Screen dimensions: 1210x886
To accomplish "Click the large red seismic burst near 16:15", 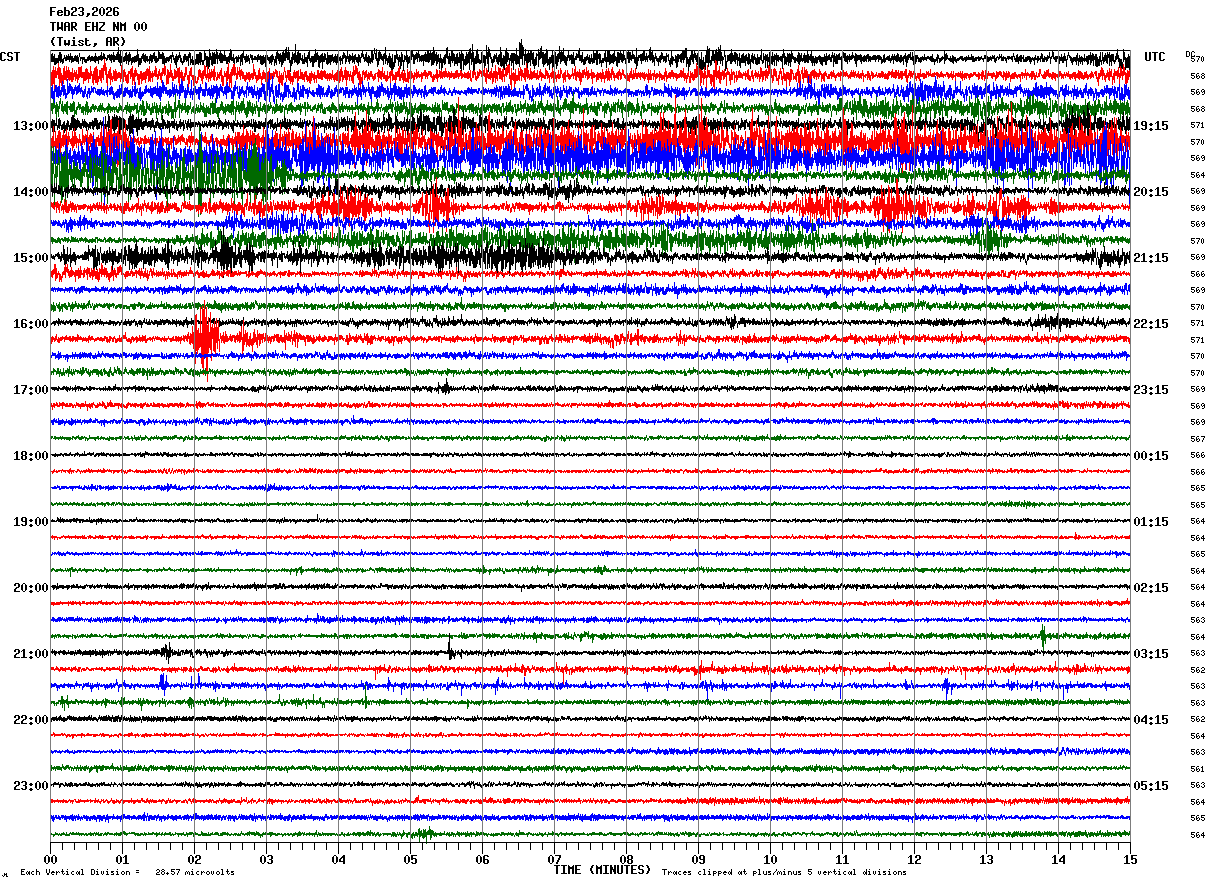I will [205, 337].
